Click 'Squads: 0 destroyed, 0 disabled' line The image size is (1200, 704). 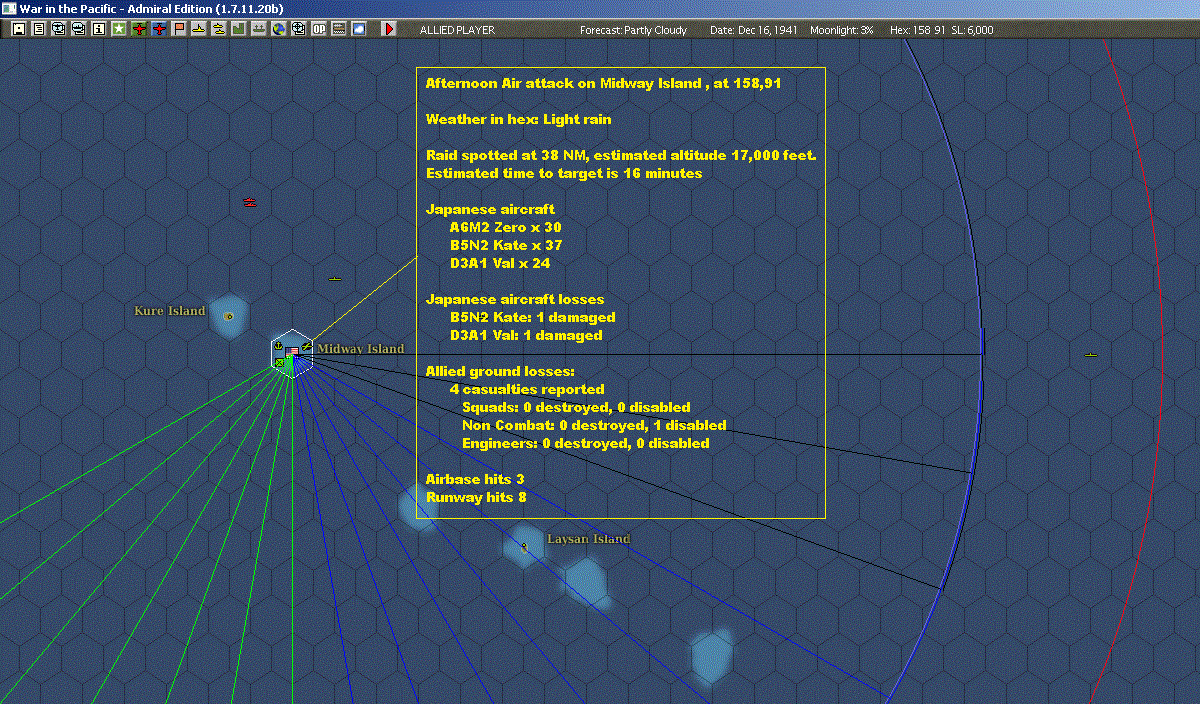(x=576, y=407)
